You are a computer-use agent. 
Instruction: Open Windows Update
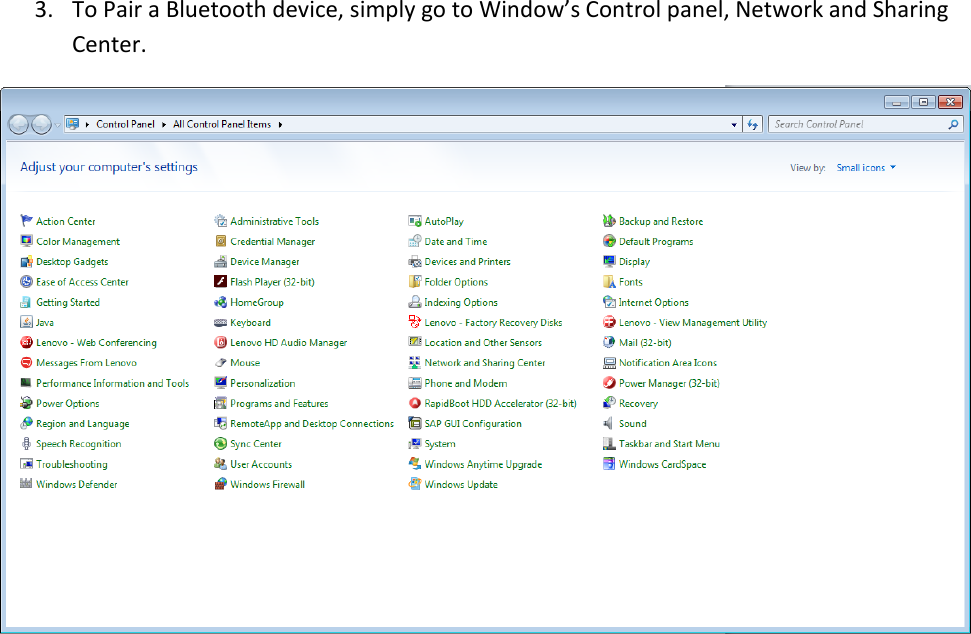click(x=455, y=483)
